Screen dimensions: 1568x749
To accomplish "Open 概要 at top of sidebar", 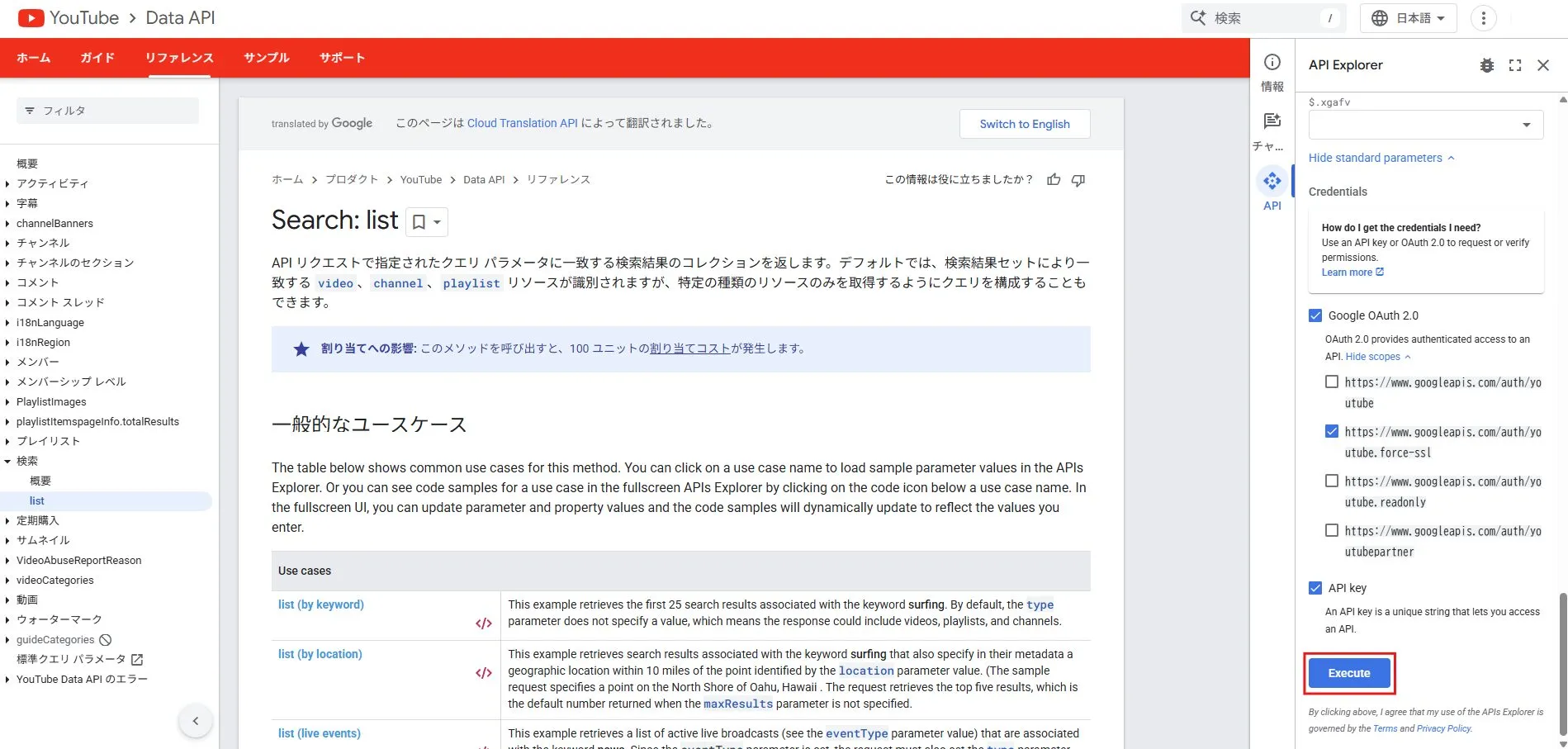I will (x=27, y=164).
